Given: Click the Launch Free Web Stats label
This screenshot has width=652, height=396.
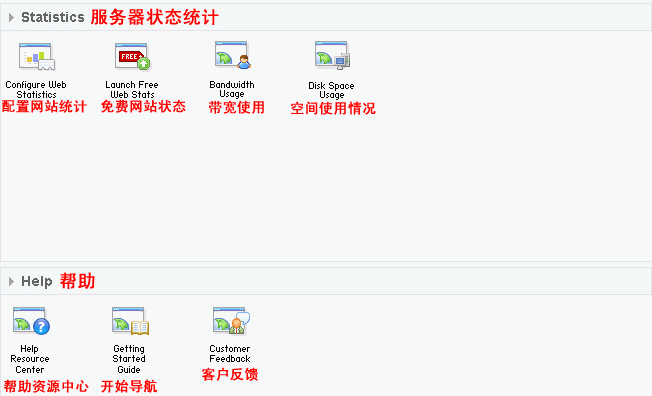Looking at the screenshot, I should tap(132, 90).
